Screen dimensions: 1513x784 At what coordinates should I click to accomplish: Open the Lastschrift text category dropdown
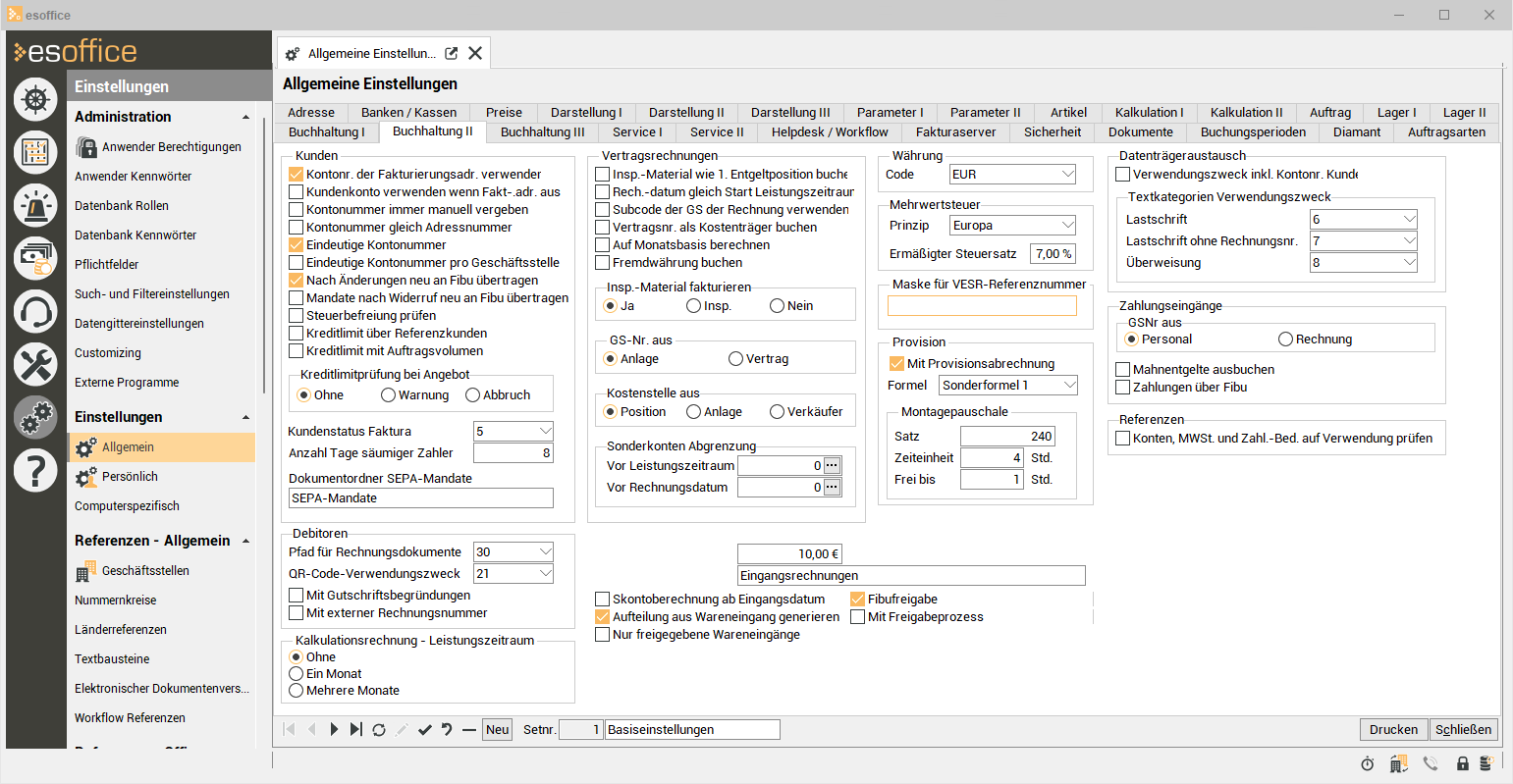[1410, 219]
